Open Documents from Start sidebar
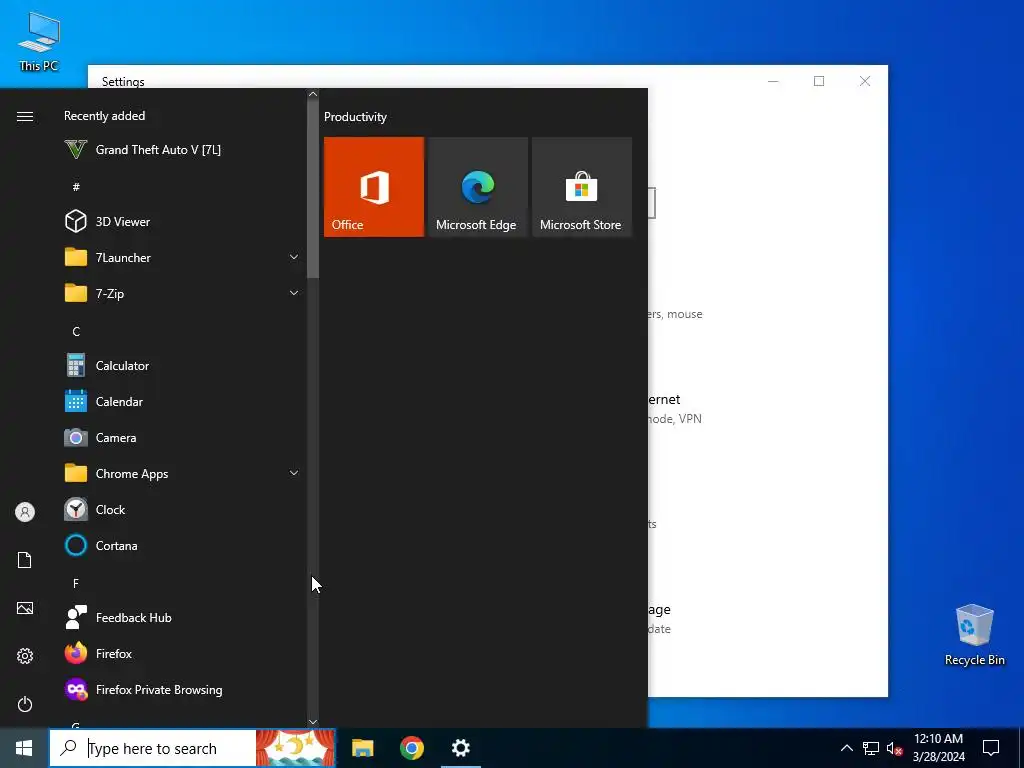The width and height of the screenshot is (1024, 768). coord(25,560)
